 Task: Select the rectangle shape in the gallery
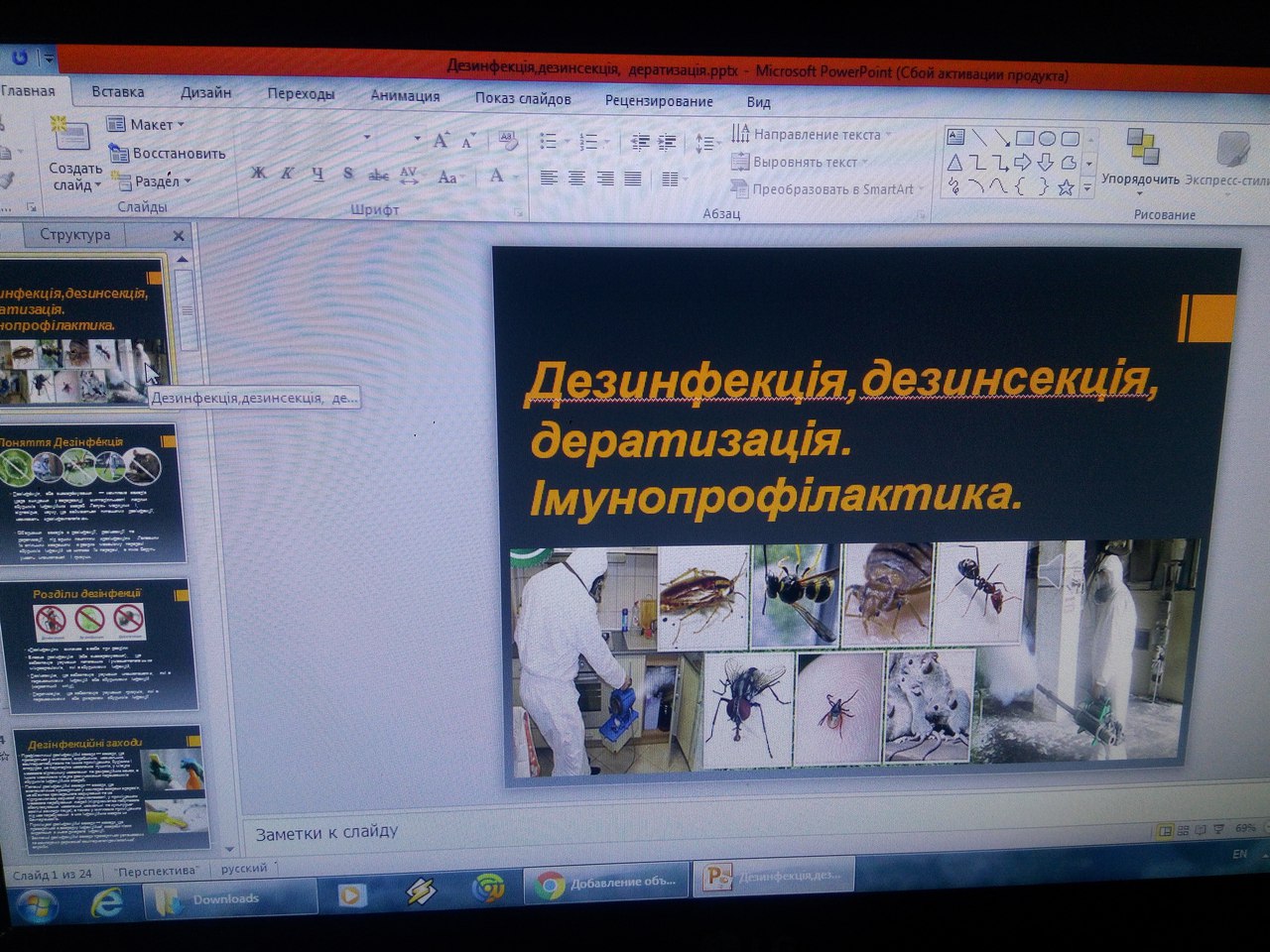[1024, 138]
